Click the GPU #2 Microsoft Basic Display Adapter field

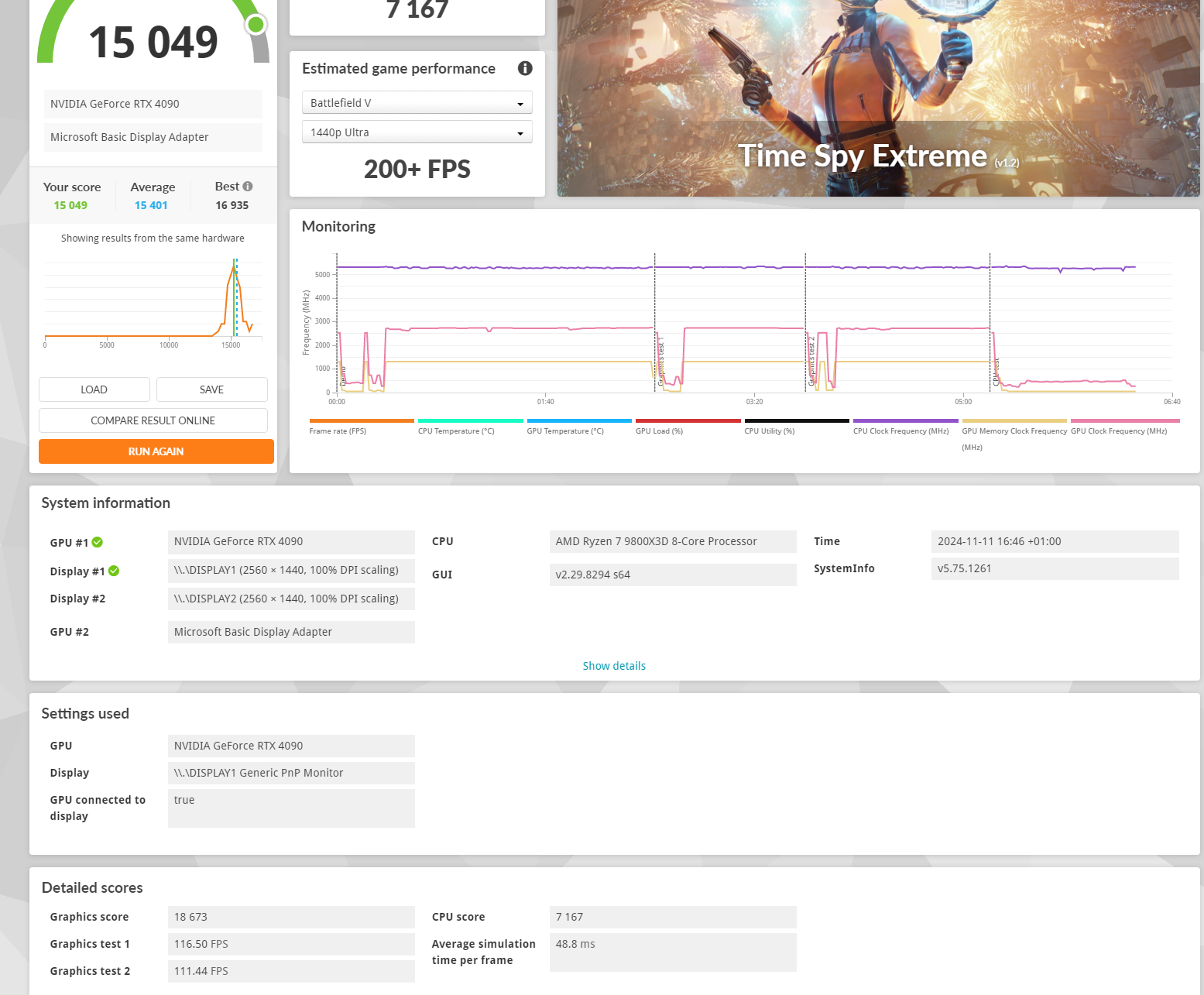(291, 632)
